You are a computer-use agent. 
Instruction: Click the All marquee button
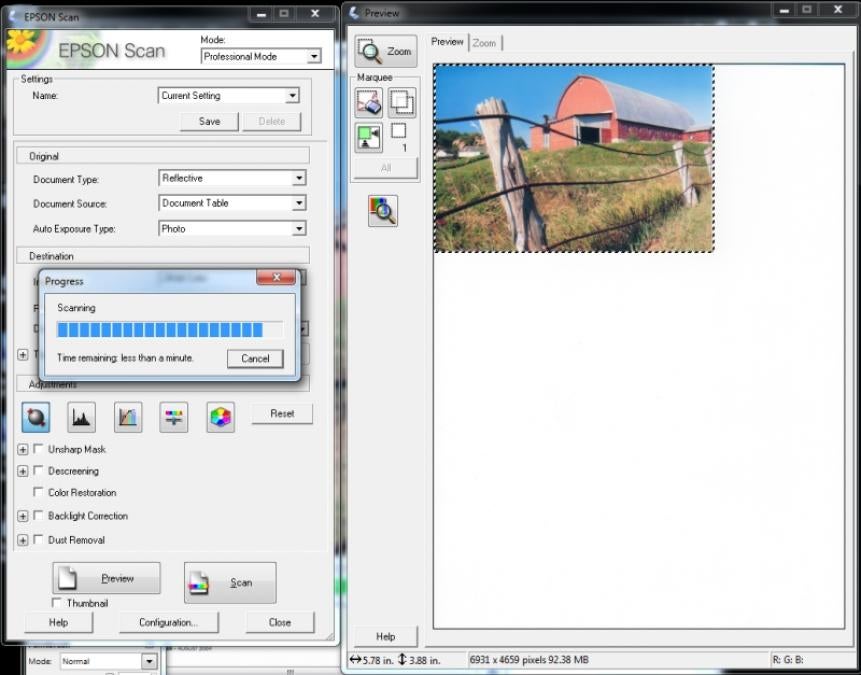coord(385,168)
